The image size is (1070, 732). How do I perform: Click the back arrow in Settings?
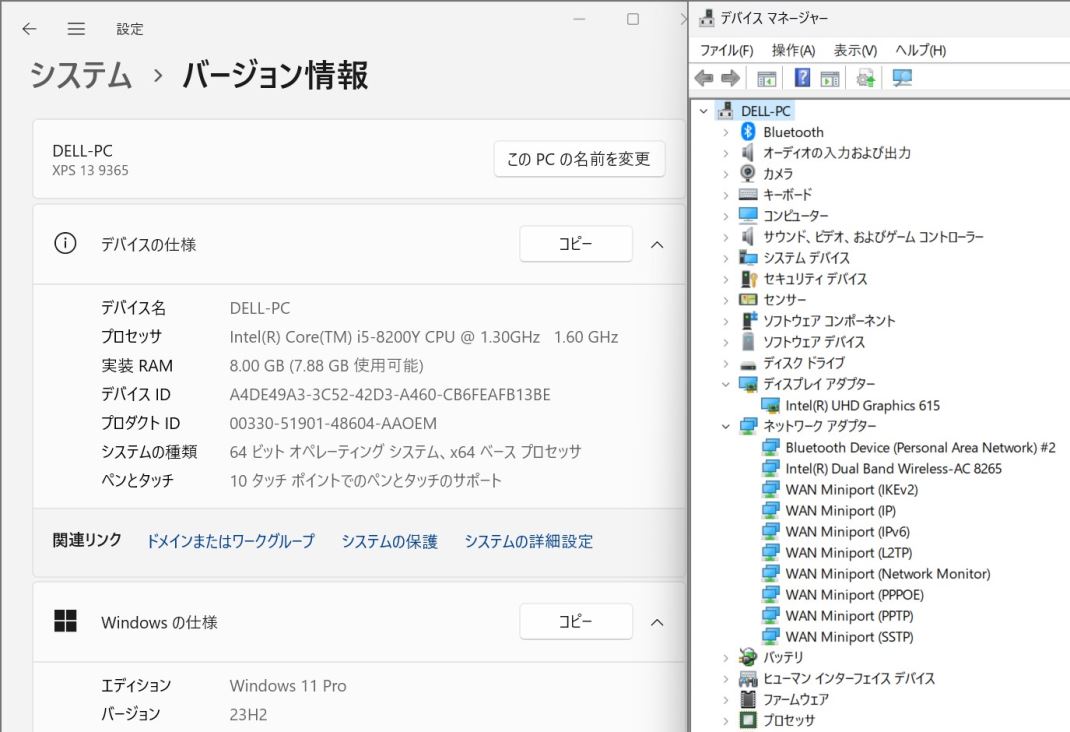point(29,29)
